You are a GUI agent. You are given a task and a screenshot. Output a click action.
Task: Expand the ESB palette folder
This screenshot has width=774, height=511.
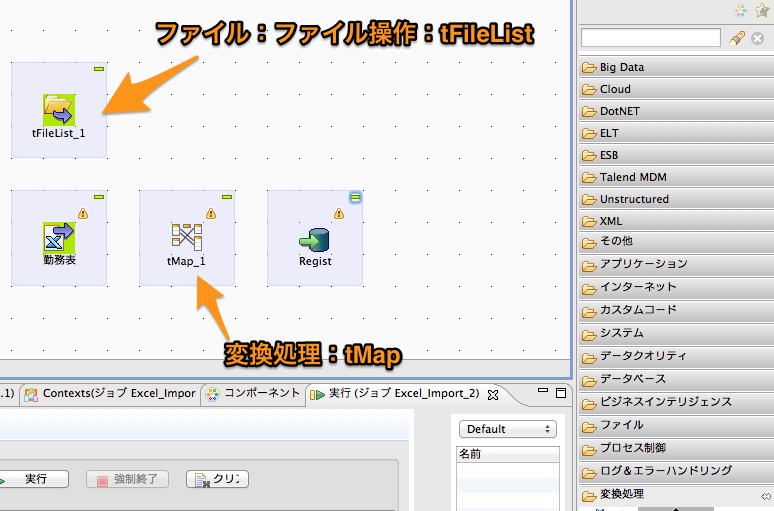[676, 156]
